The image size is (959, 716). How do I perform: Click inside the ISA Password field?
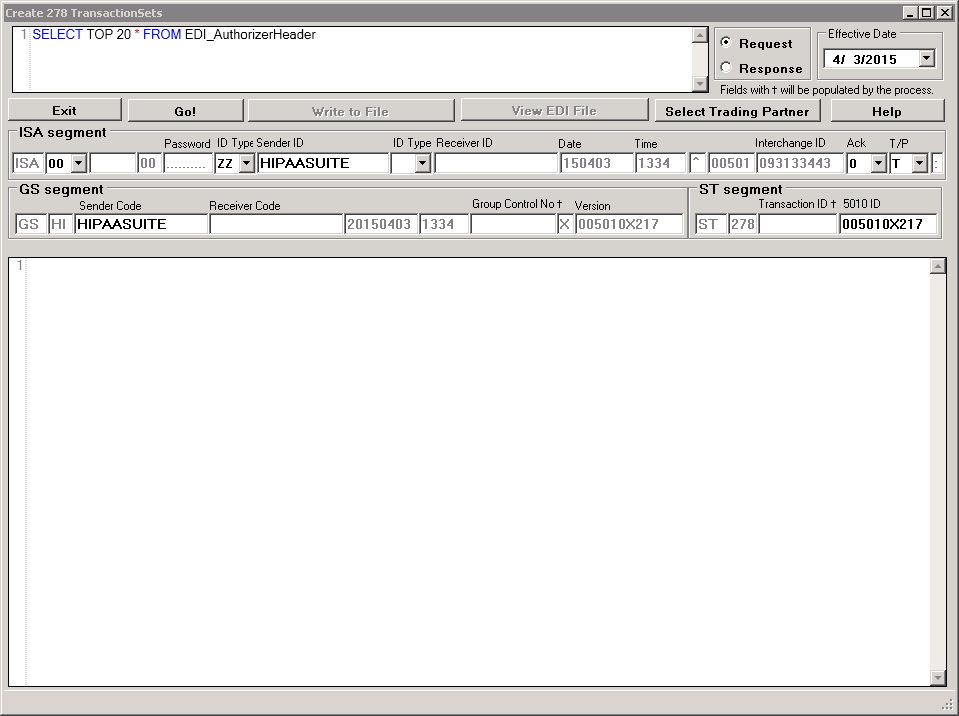[x=188, y=162]
